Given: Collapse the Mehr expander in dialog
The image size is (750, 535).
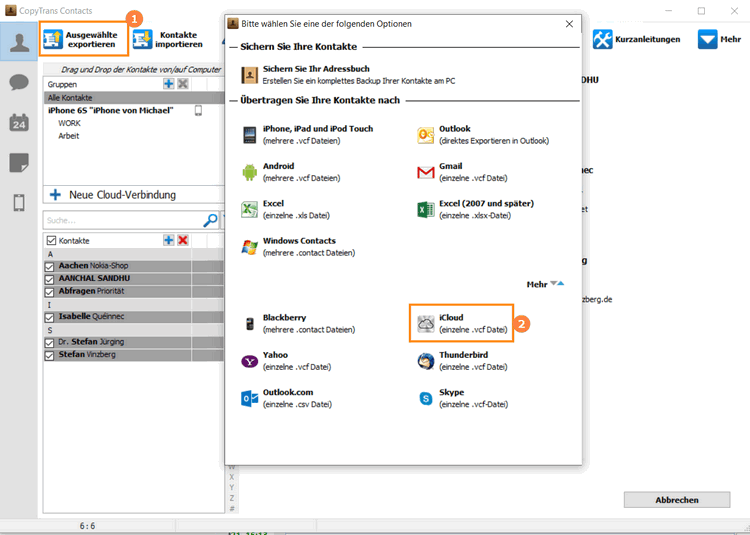Looking at the screenshot, I should coord(545,284).
